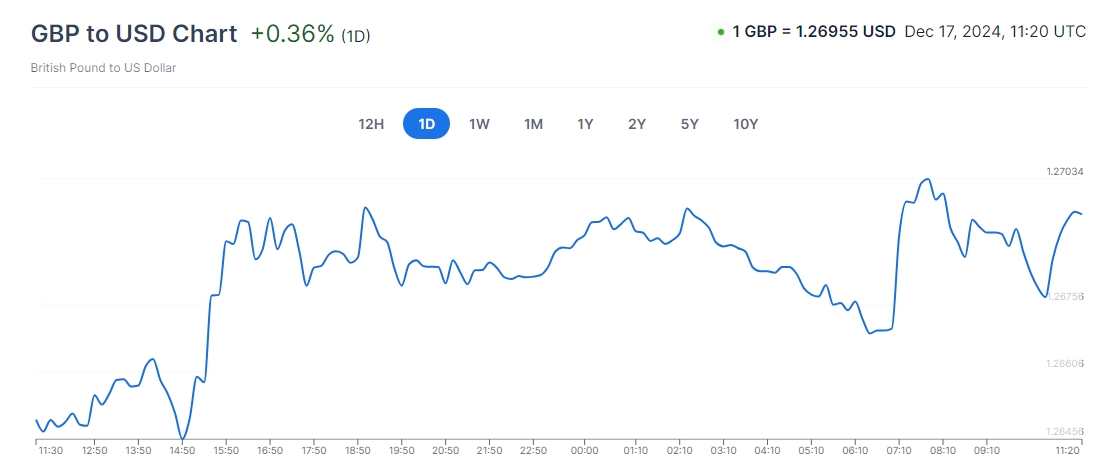Choose the 5Y time range
The height and width of the screenshot is (463, 1120).
689,124
